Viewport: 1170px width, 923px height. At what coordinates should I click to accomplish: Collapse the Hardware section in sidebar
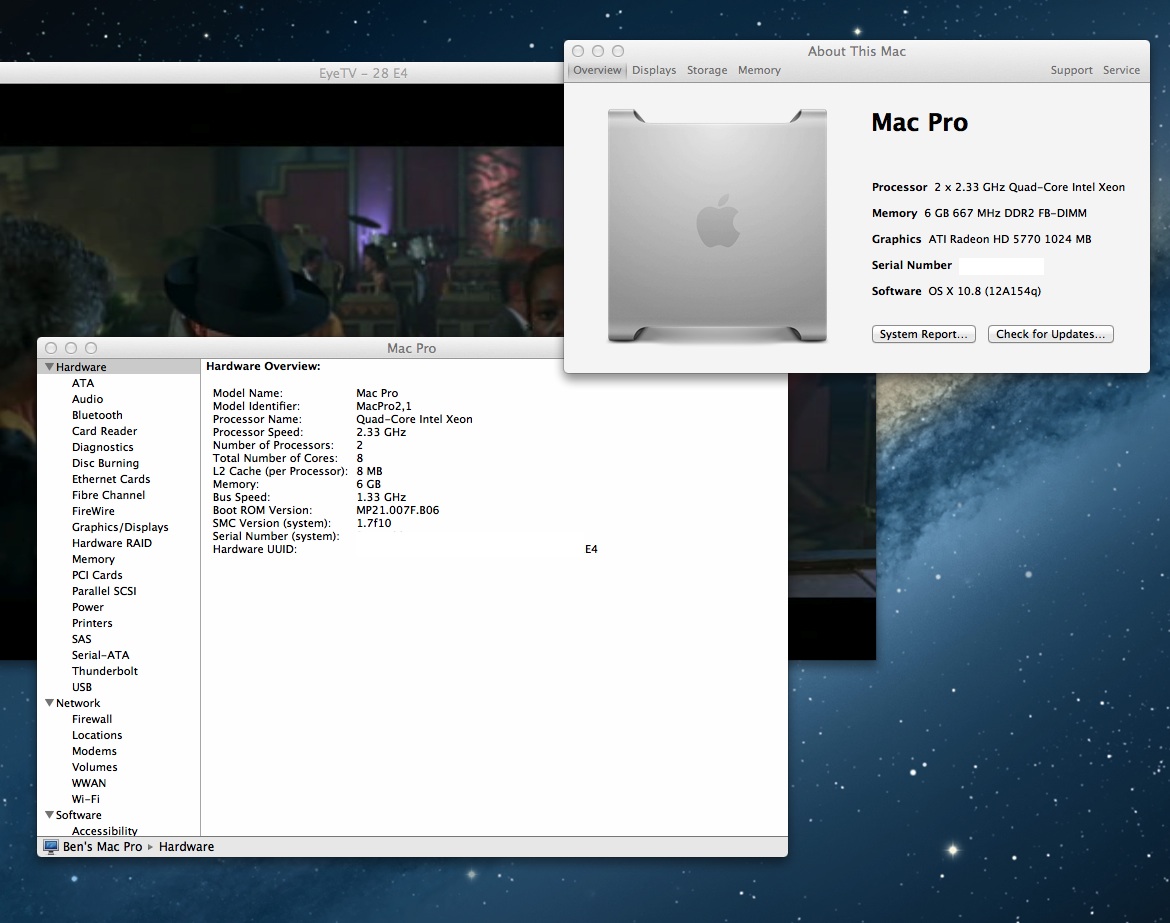click(x=49, y=367)
